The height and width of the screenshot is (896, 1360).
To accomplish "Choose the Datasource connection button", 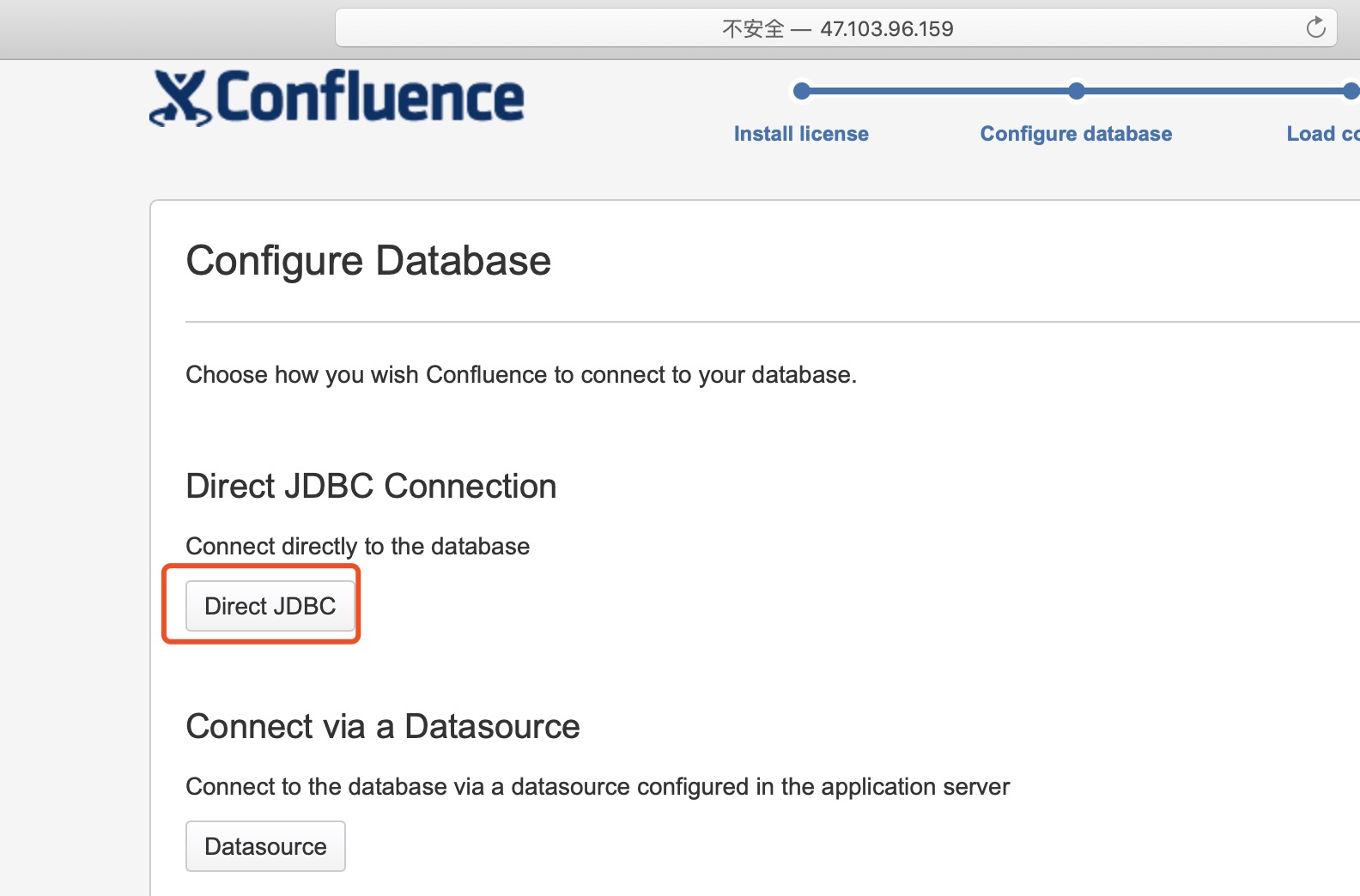I will 265,846.
